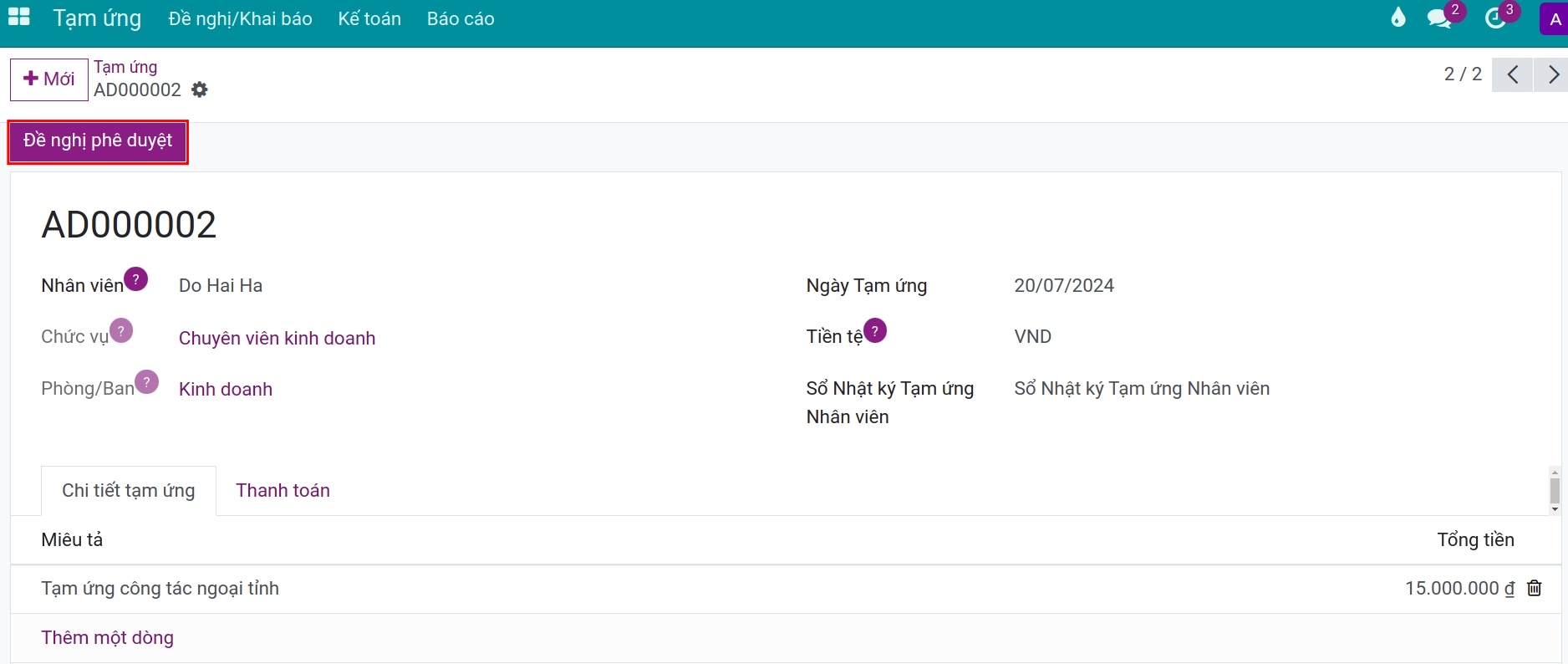Click the Miêu tả column header
Image resolution: width=1568 pixels, height=664 pixels.
coord(72,540)
